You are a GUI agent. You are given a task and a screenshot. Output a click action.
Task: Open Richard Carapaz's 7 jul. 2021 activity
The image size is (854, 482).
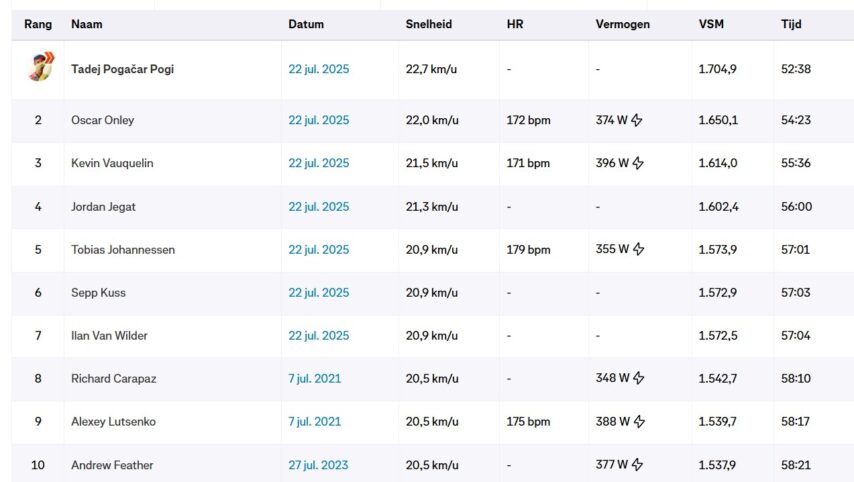[314, 379]
